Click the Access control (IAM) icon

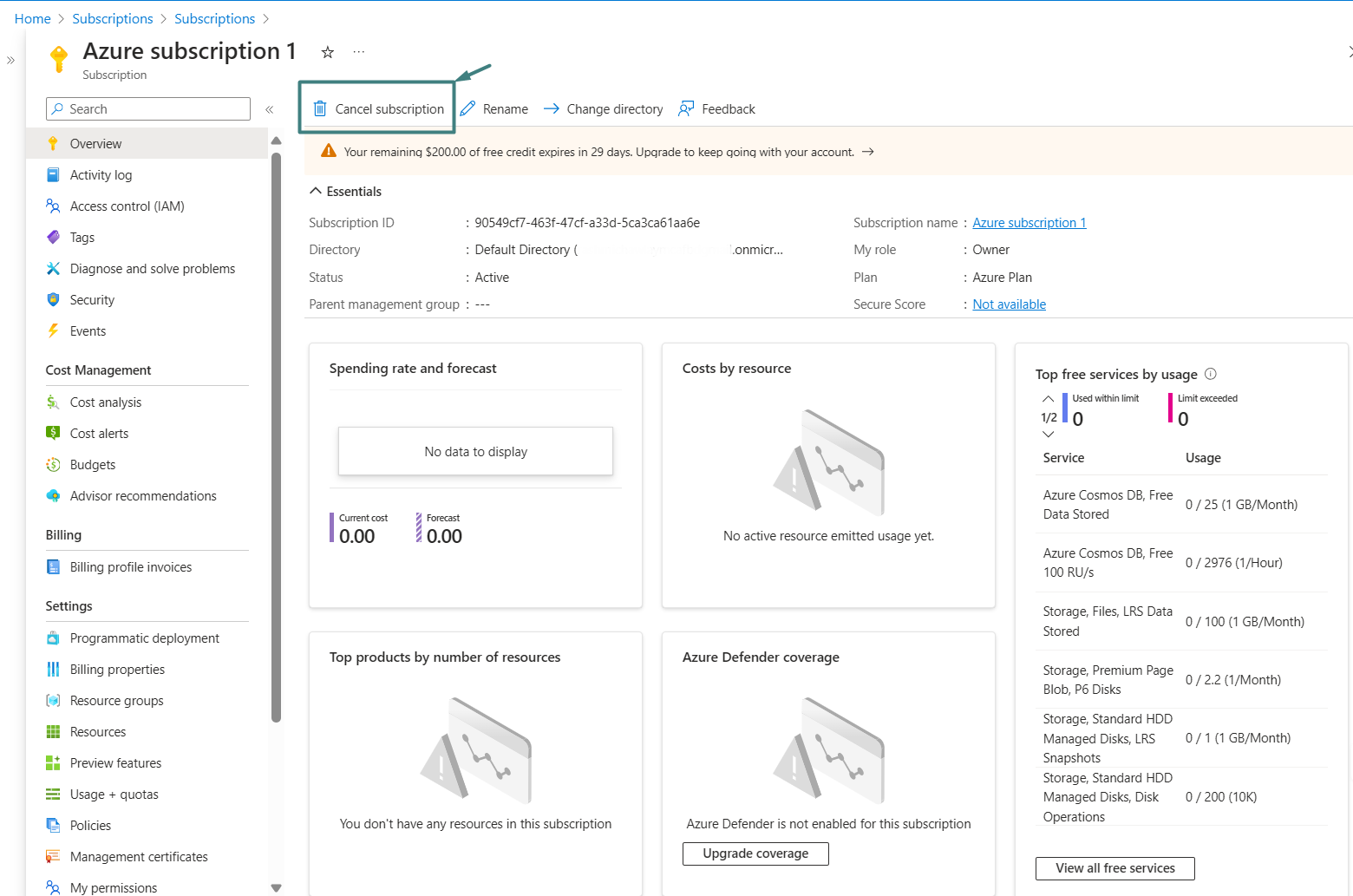tap(53, 206)
